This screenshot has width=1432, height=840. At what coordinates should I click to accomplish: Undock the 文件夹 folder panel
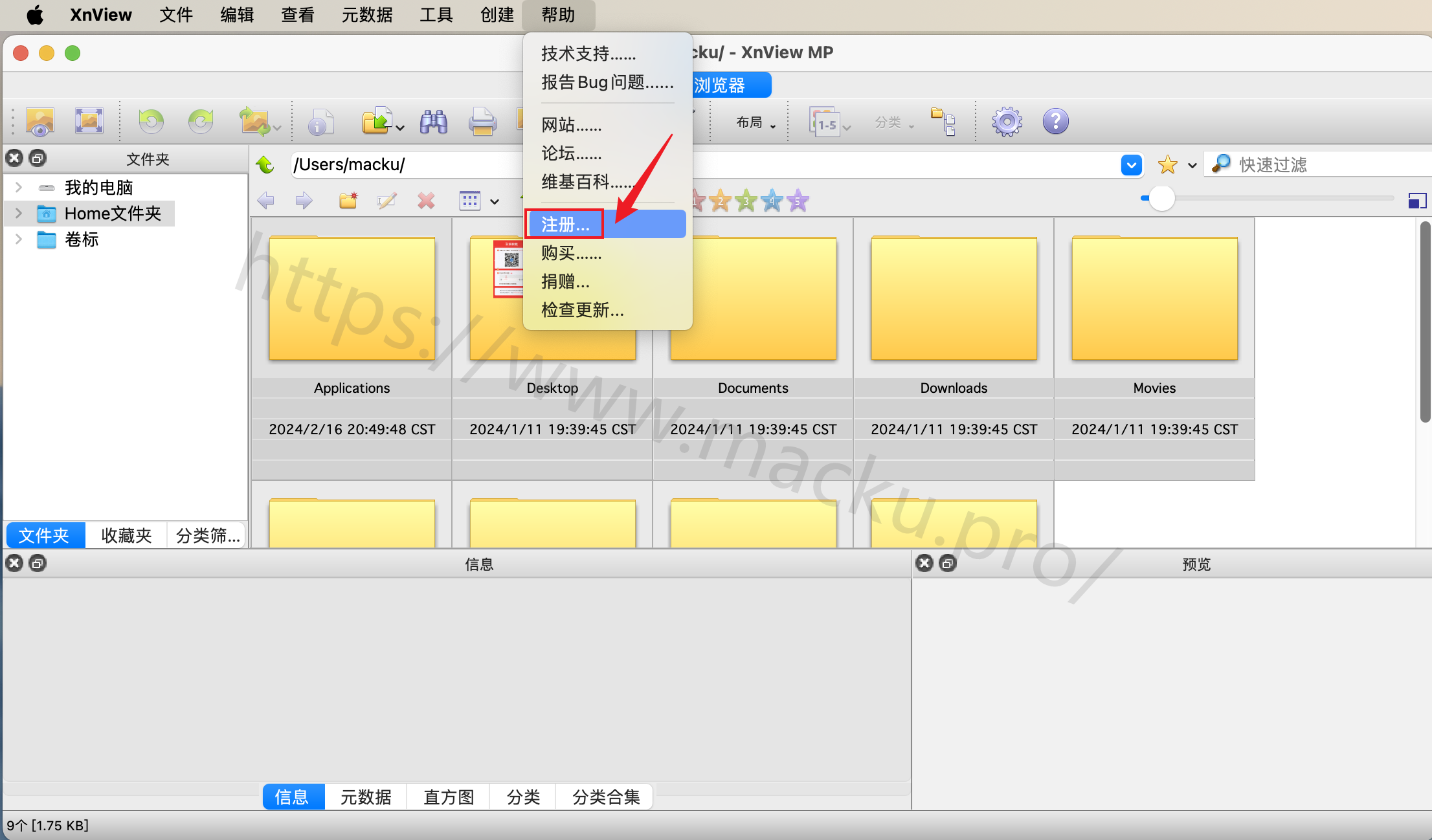(38, 158)
